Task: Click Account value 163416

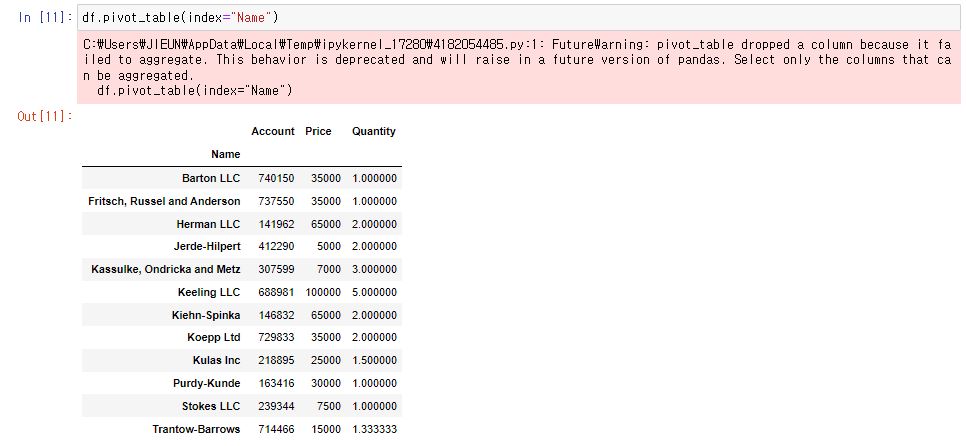Action: point(276,383)
